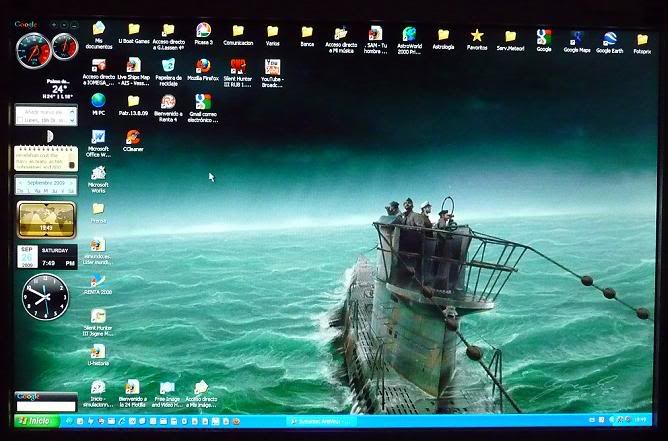Open the Mis documentos desktop icon
The width and height of the screenshot is (668, 441).
(98, 35)
